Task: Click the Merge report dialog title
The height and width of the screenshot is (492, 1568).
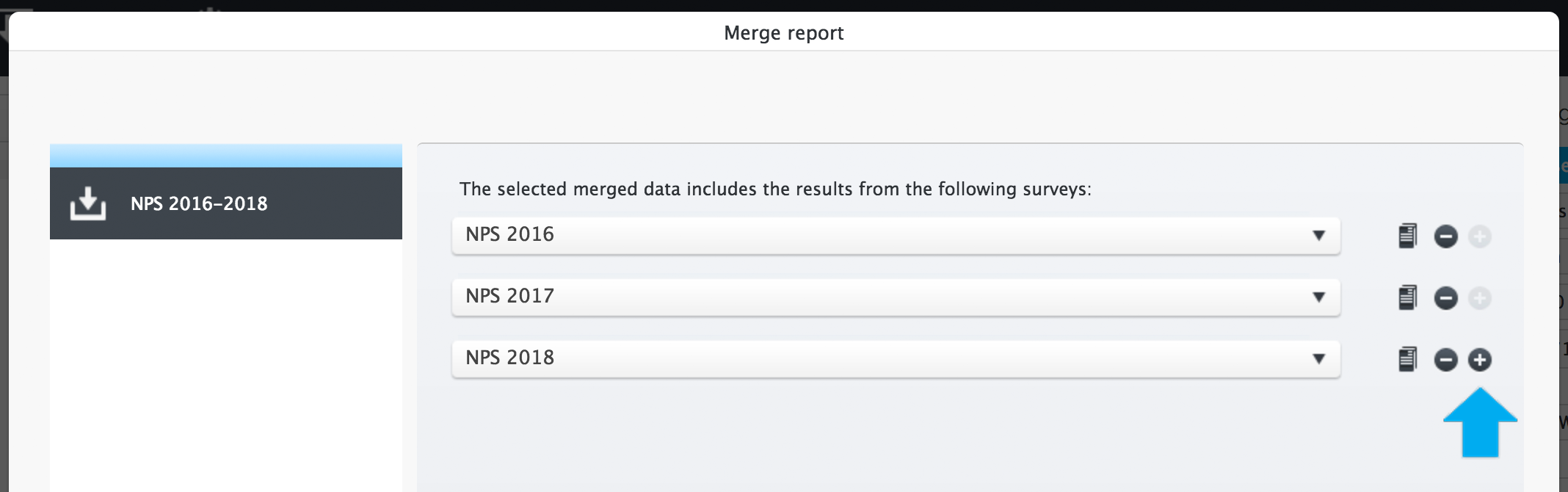Action: (x=783, y=33)
